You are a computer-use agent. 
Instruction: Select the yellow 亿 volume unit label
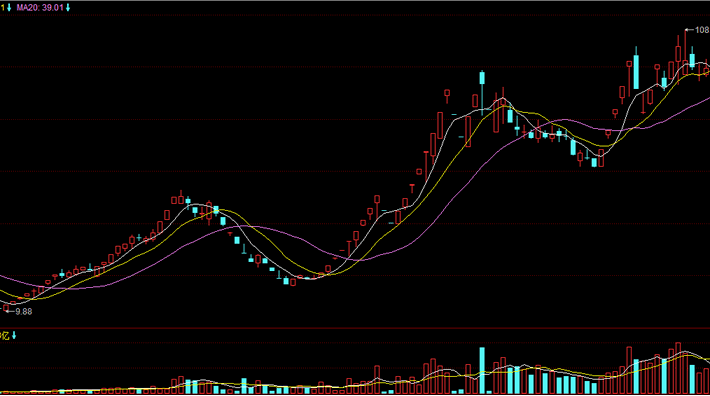(5, 335)
